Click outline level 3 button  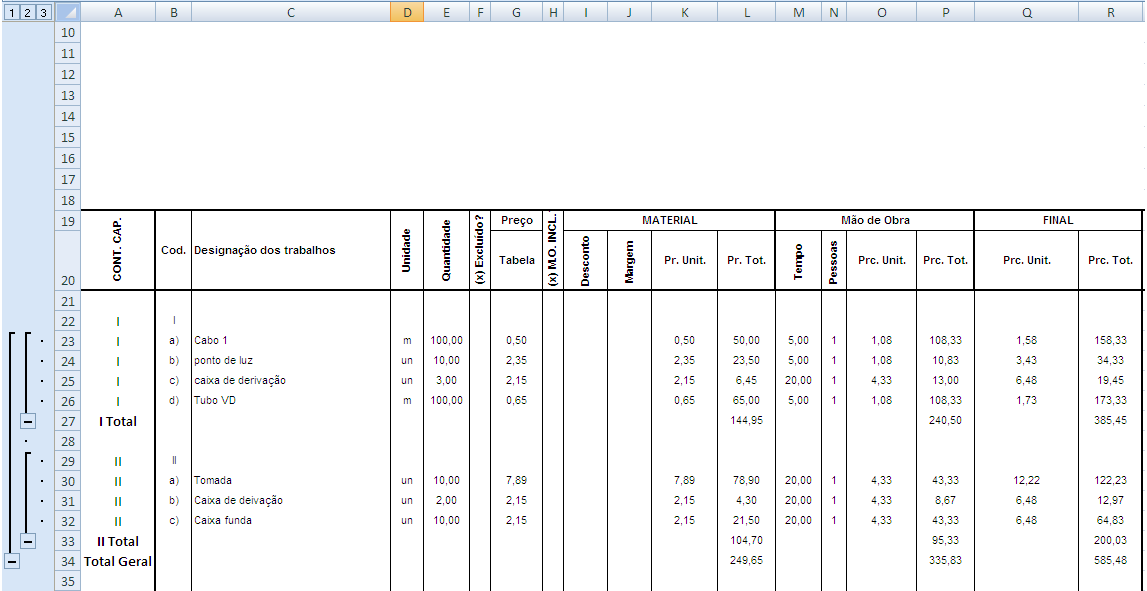pyautogui.click(x=43, y=13)
